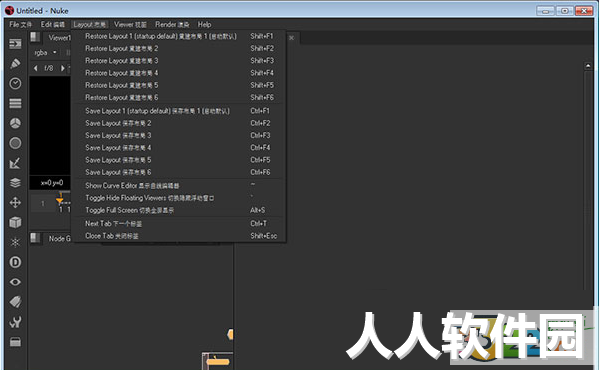
Task: Open the Metadata nodes tag icon
Action: click(15, 302)
